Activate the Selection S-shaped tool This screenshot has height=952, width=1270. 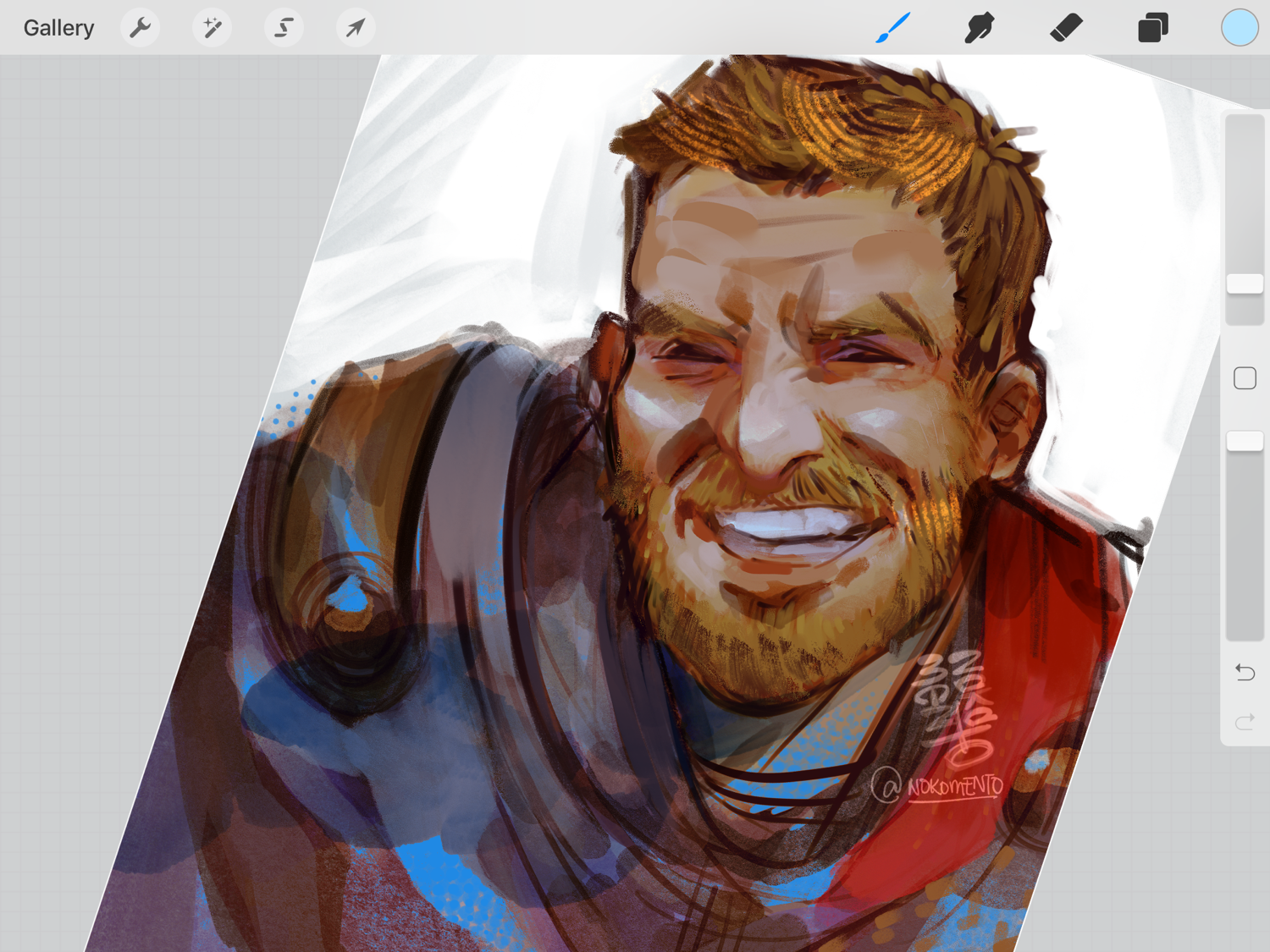click(x=284, y=28)
